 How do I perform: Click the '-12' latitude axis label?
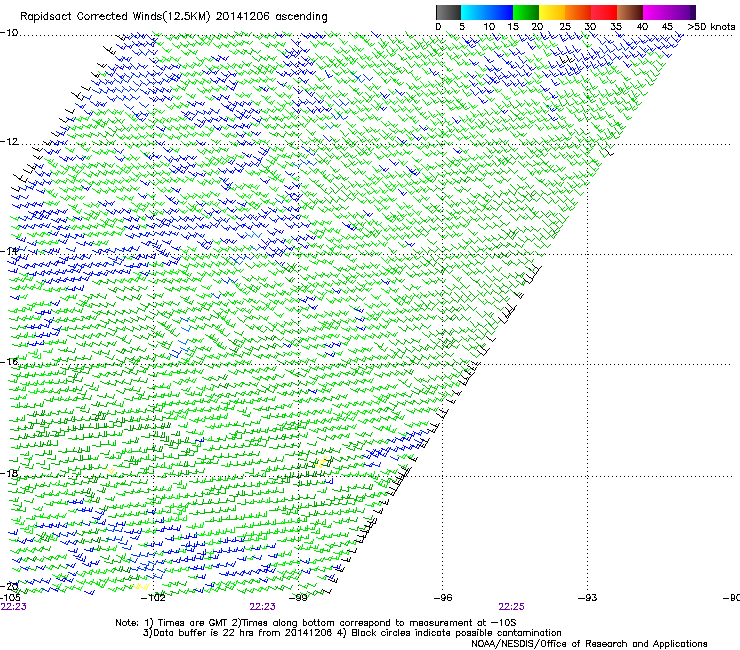click(9, 142)
